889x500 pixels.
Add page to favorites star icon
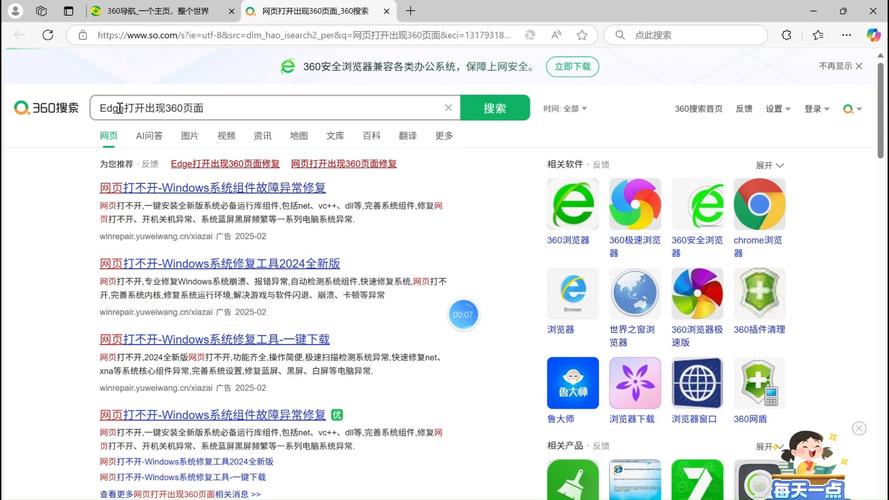click(x=582, y=35)
